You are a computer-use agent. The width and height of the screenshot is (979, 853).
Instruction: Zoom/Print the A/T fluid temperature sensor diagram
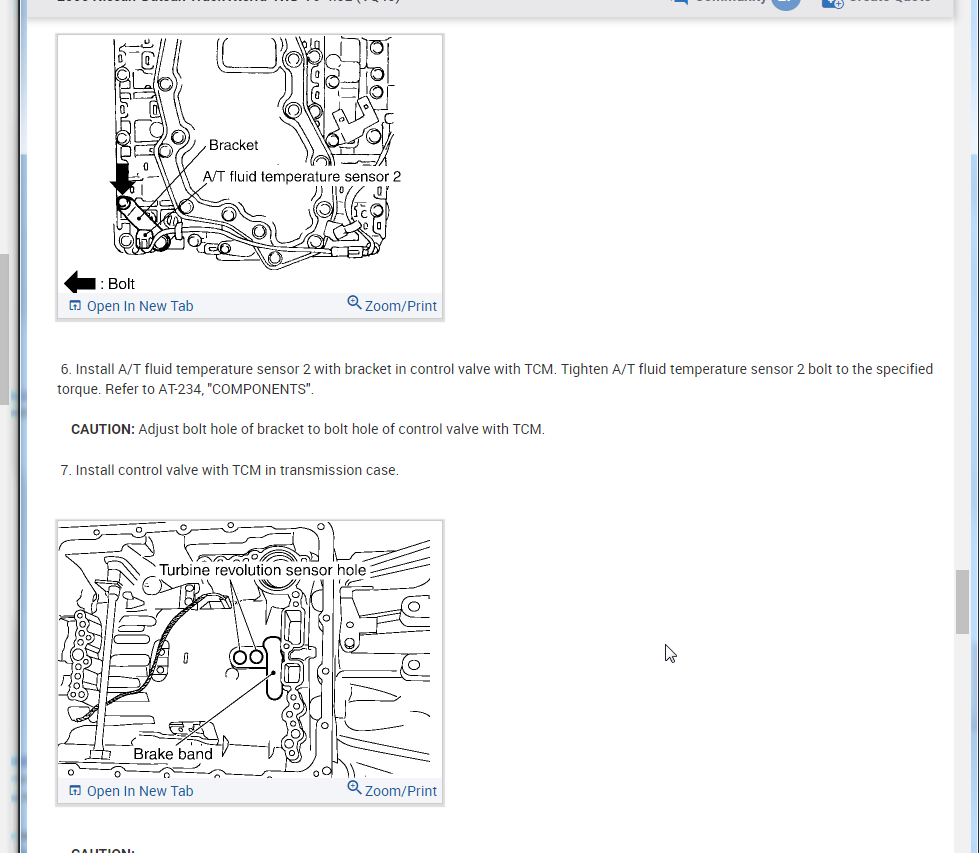[392, 305]
